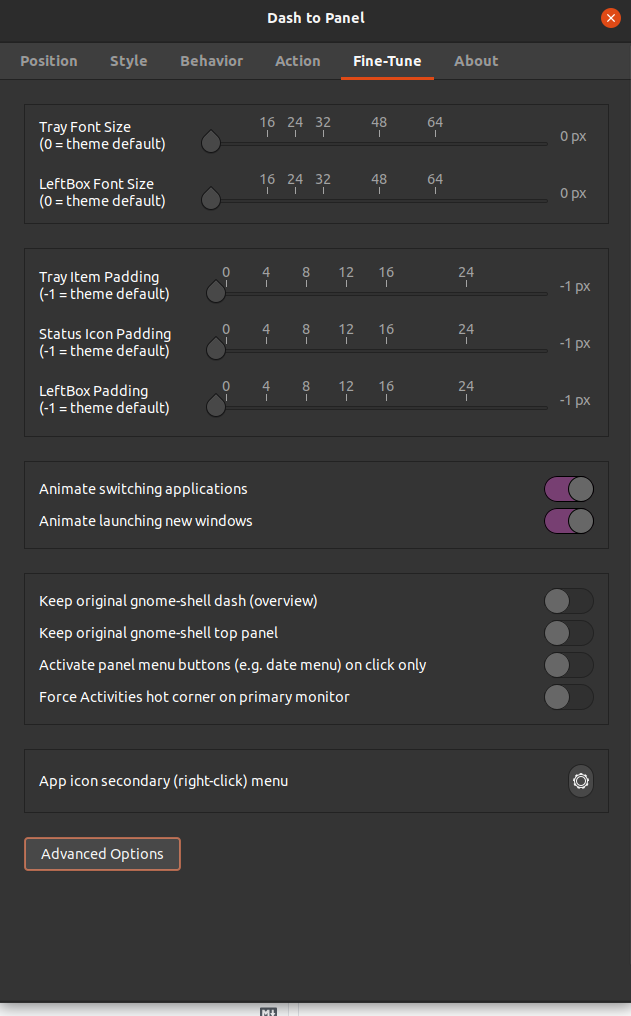Open the About tab
Screen dimensions: 631x1016
click(x=476, y=61)
